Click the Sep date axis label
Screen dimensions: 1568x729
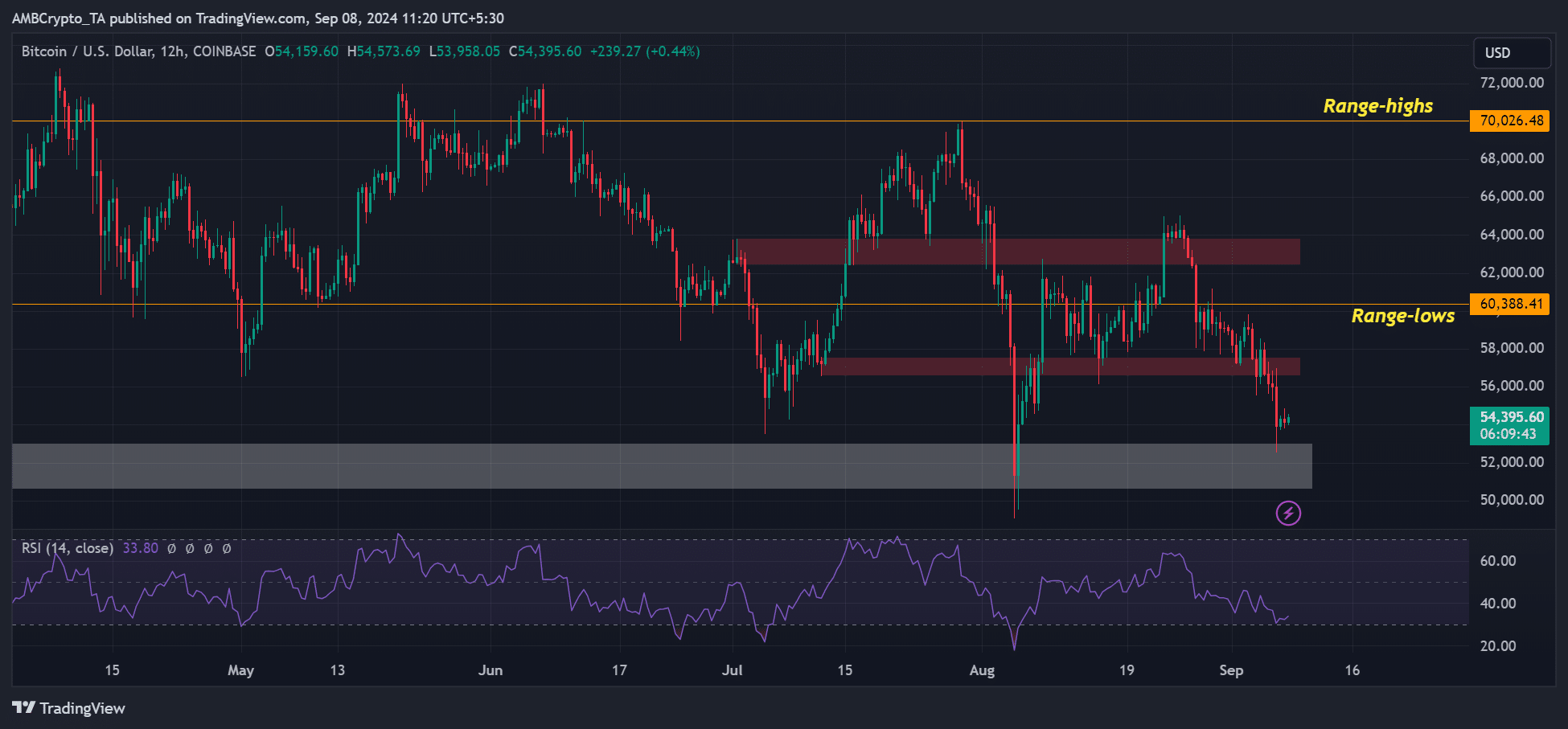[x=1232, y=670]
